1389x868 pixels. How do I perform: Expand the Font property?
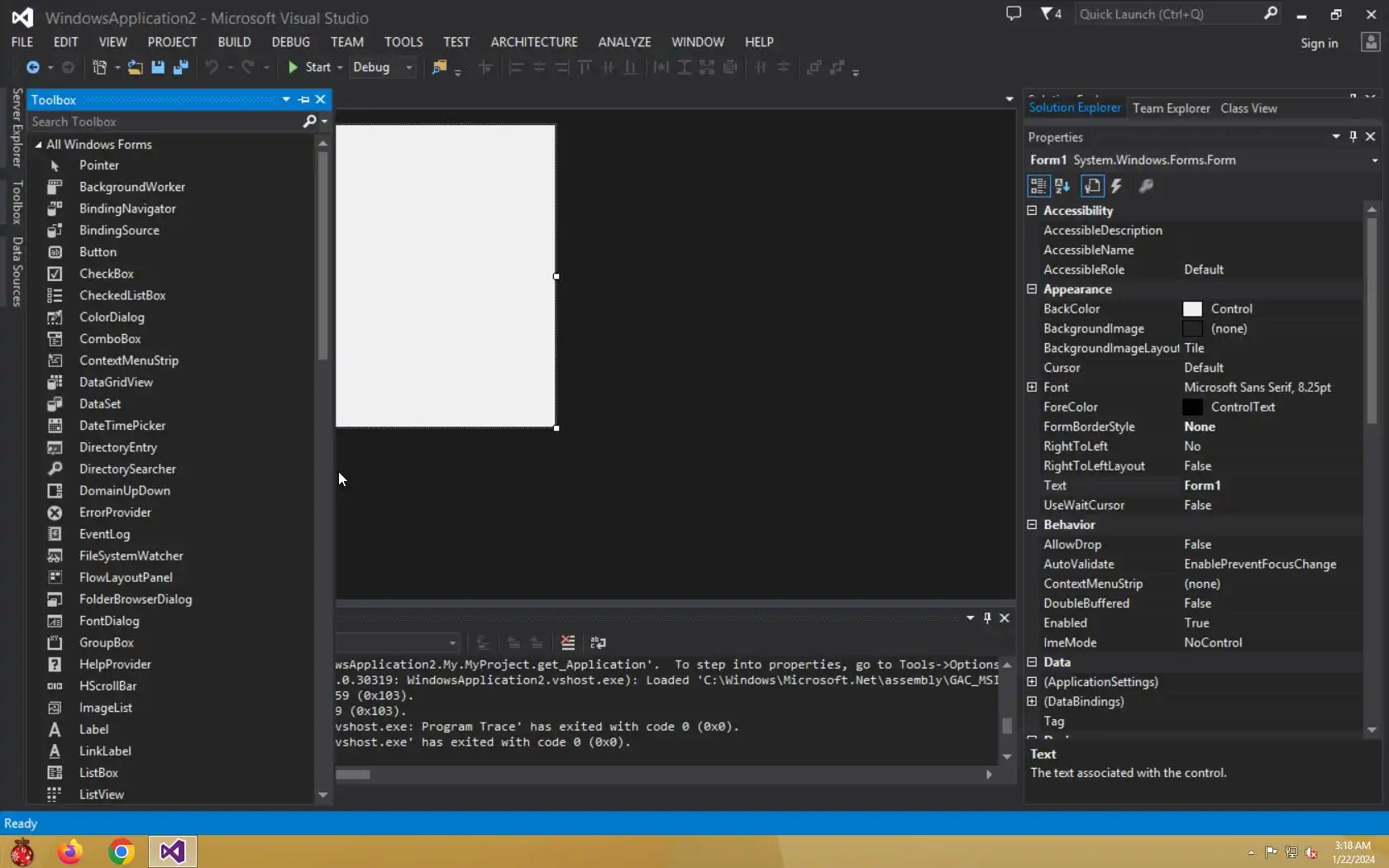1032,388
